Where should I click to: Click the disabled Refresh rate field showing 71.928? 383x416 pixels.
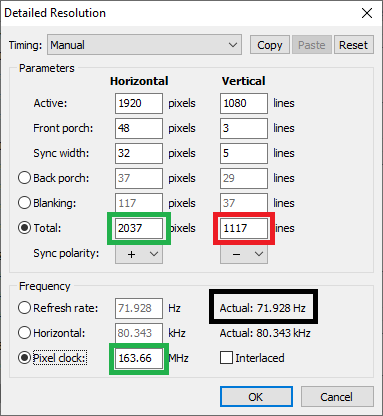coord(139,308)
